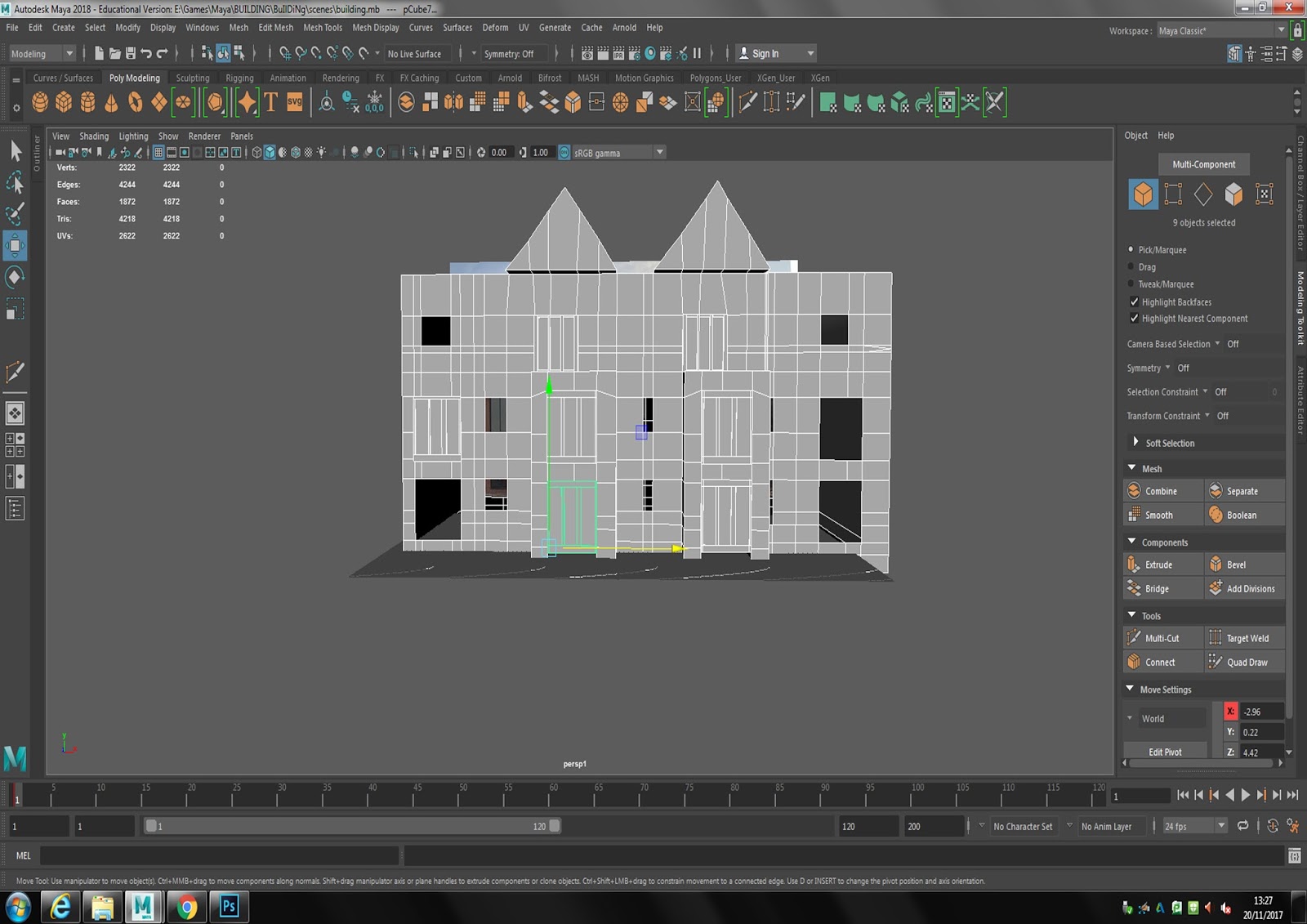The height and width of the screenshot is (924, 1307).
Task: Open Photoshop from the taskbar
Action: 230,907
